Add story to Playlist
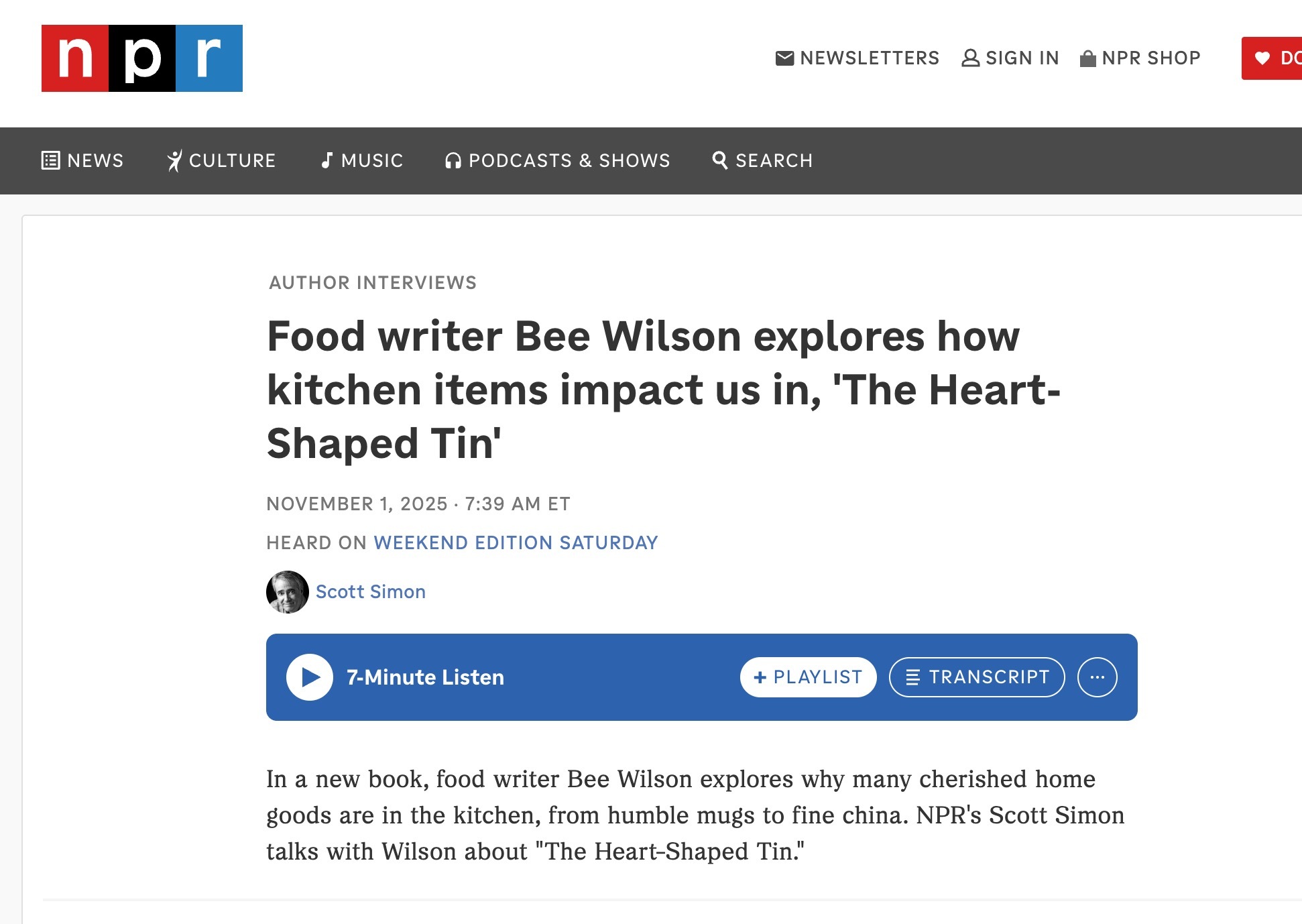Image resolution: width=1302 pixels, height=924 pixels. click(808, 677)
